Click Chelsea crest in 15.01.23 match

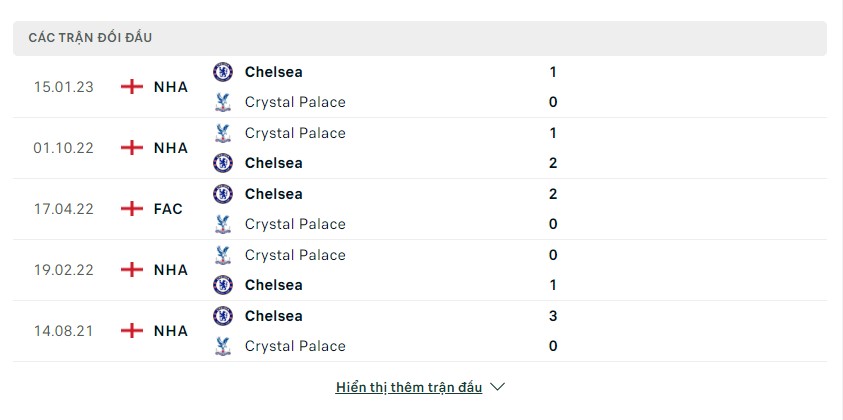(223, 72)
